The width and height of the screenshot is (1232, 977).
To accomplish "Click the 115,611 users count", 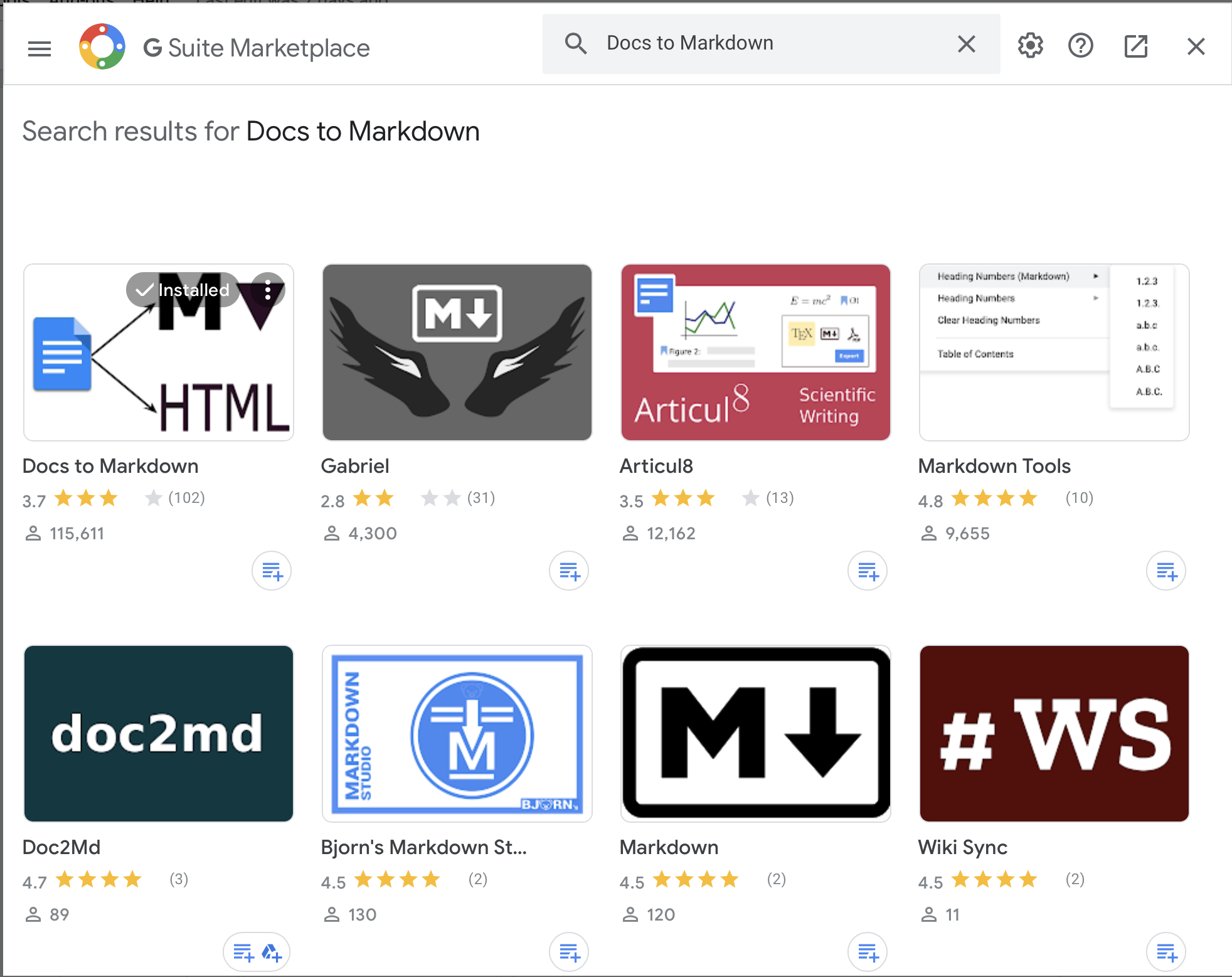I will [x=65, y=534].
